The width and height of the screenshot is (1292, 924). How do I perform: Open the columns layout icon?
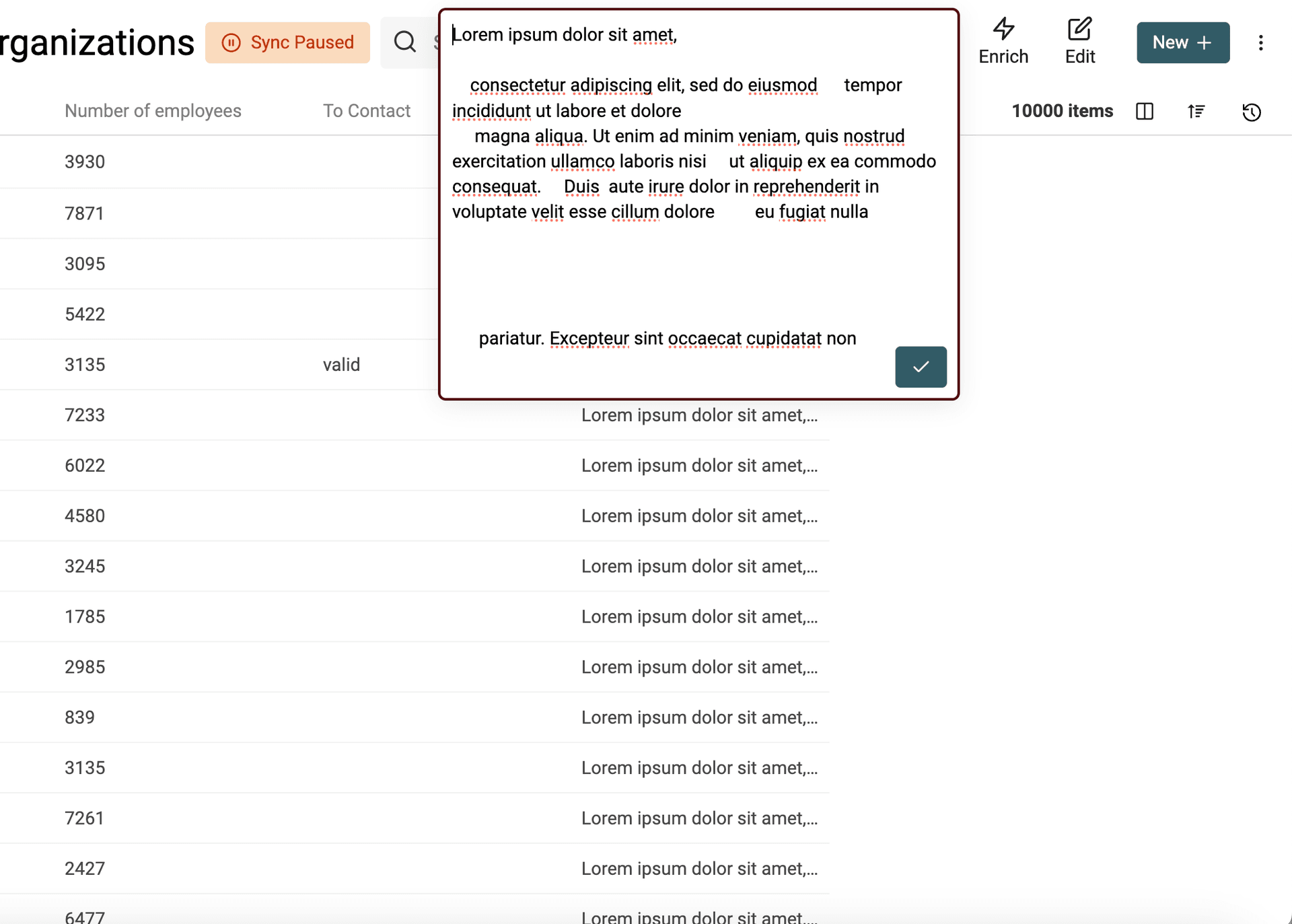click(1144, 111)
